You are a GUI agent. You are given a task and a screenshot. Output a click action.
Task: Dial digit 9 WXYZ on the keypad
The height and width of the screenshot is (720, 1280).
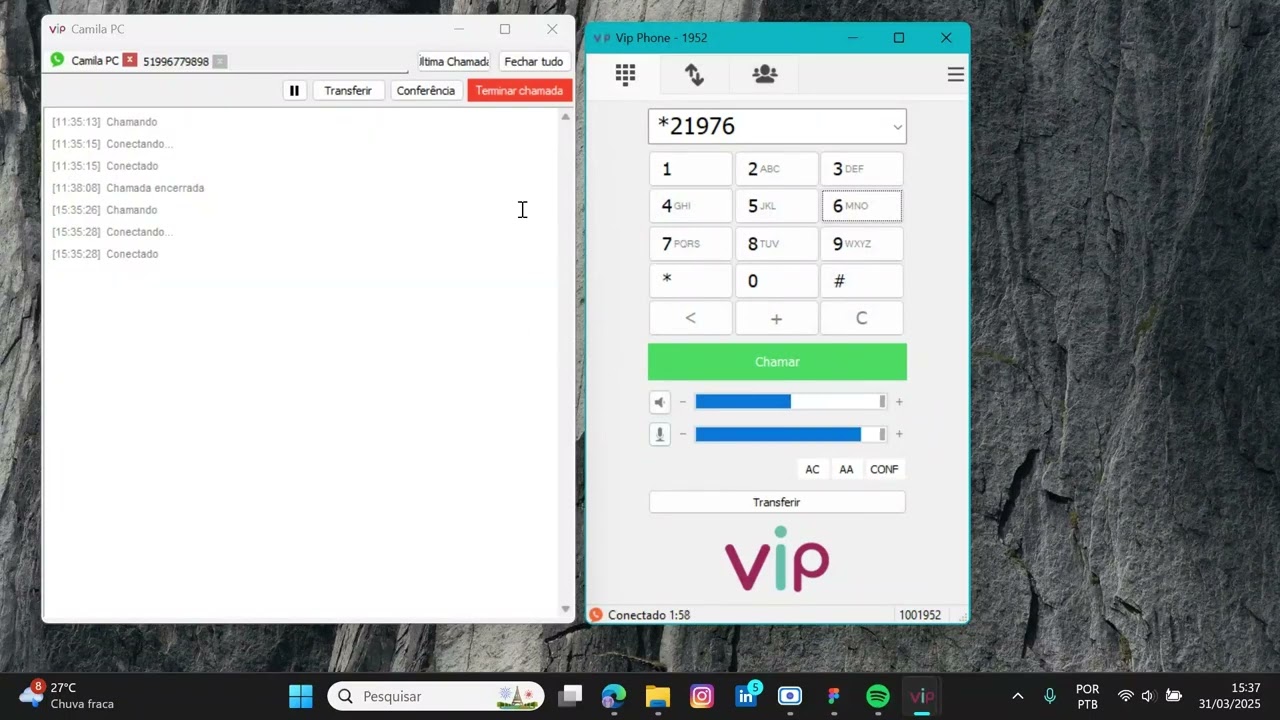coord(861,244)
